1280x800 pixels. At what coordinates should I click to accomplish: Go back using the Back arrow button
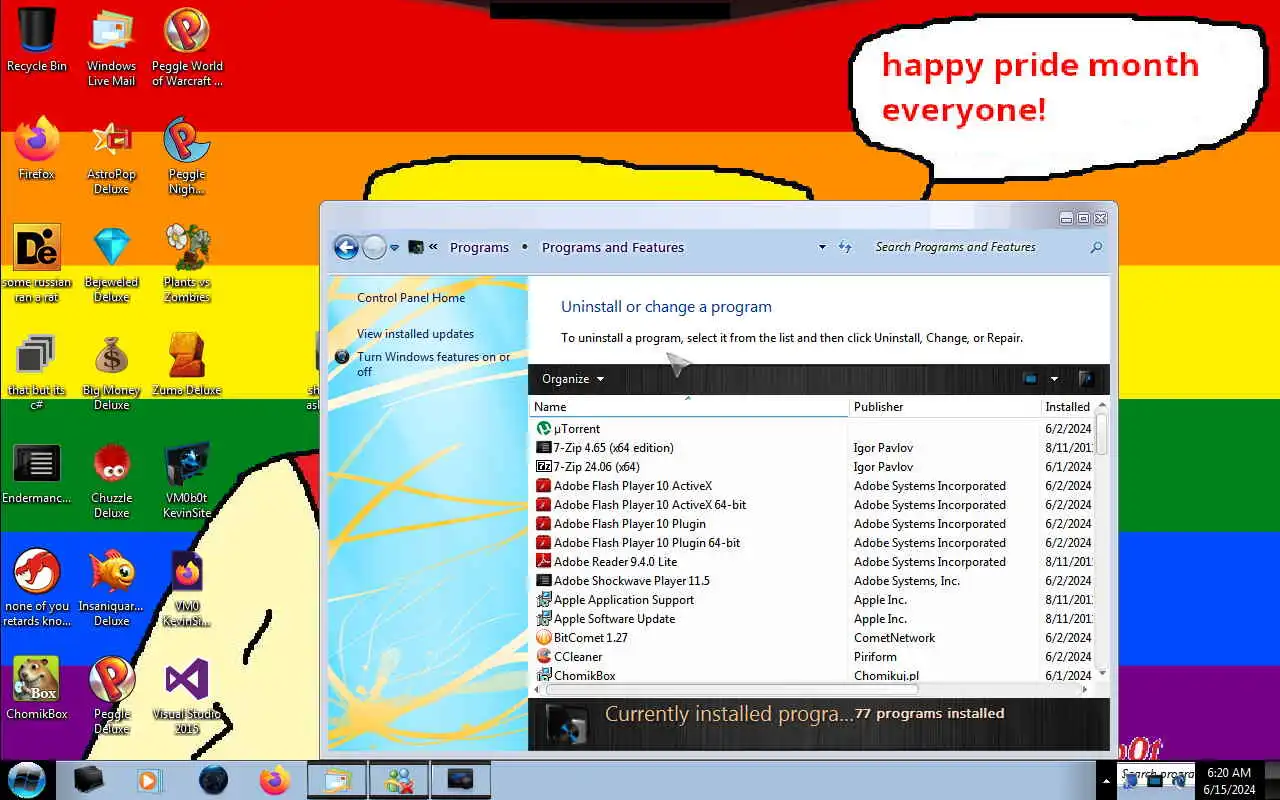pyautogui.click(x=346, y=247)
